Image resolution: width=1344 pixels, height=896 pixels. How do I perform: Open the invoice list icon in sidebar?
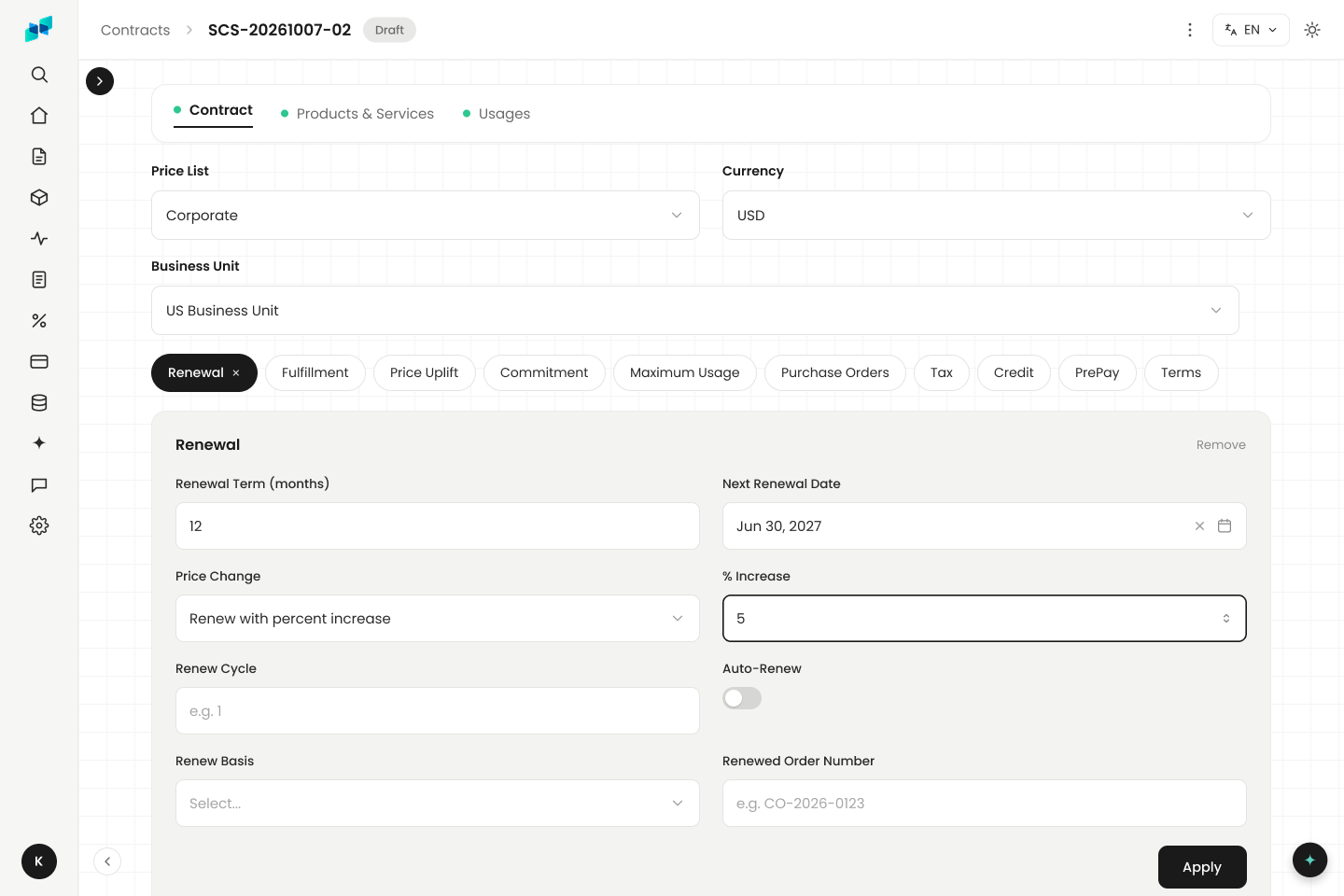click(x=39, y=280)
